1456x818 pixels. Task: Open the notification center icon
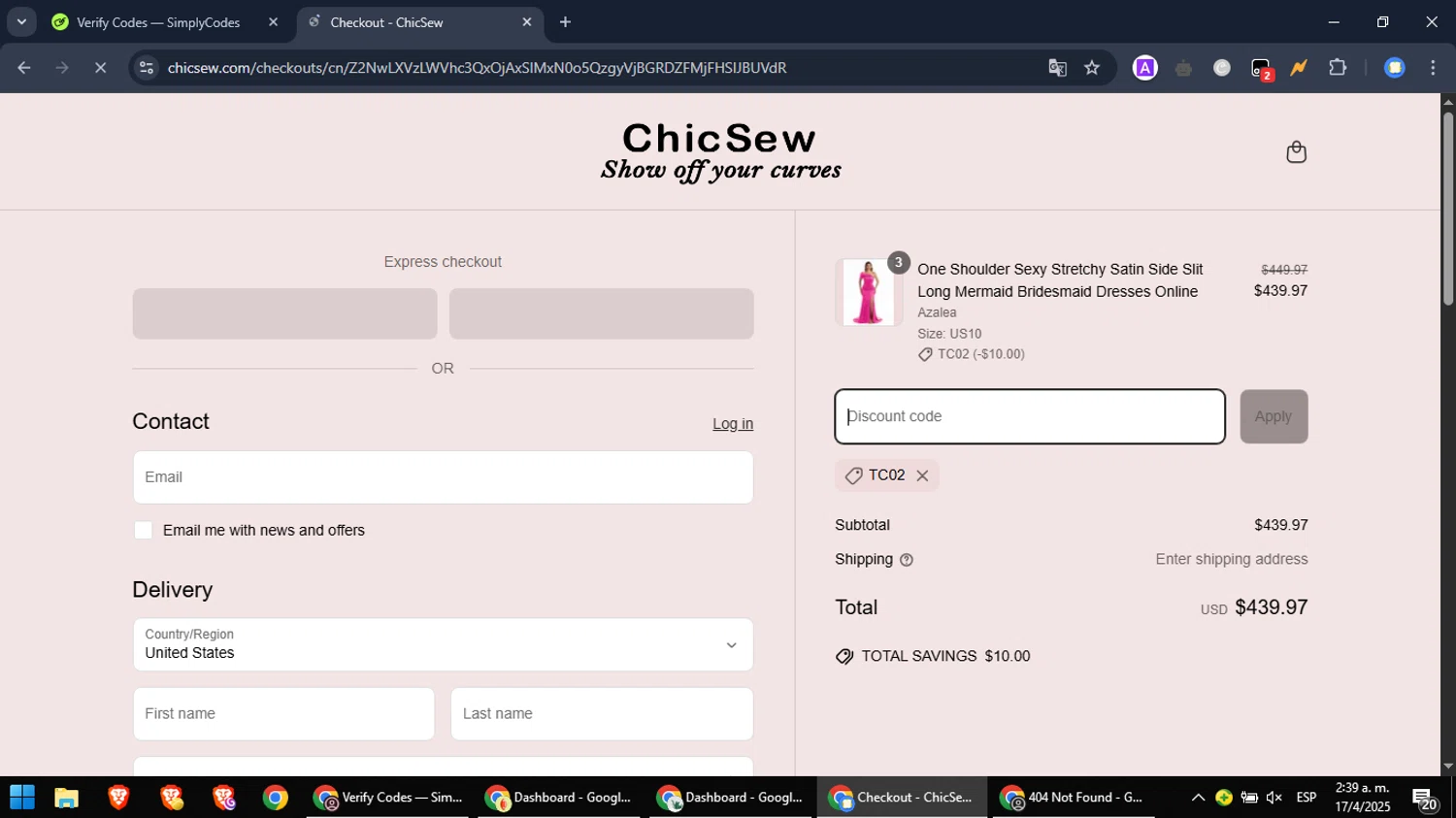pos(1425,800)
